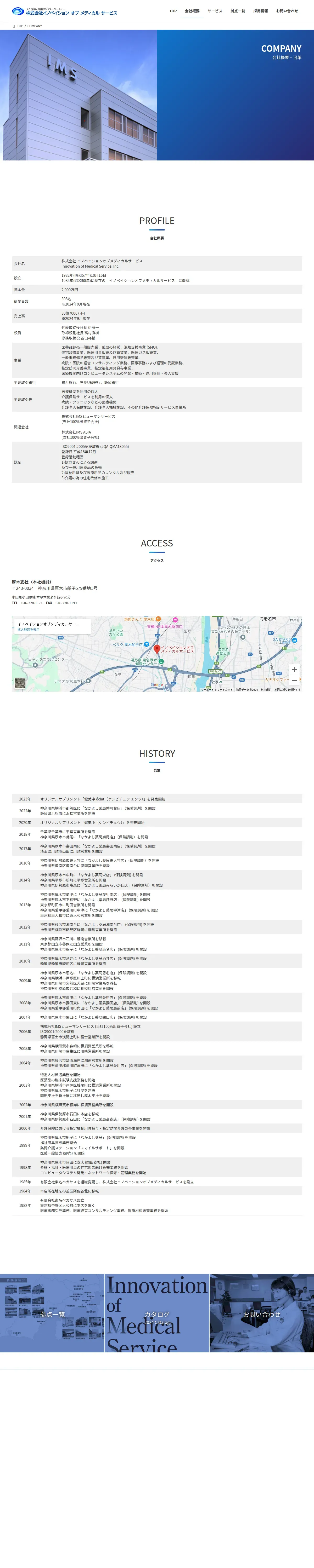Zoom out the map with the minus button

coord(294,680)
